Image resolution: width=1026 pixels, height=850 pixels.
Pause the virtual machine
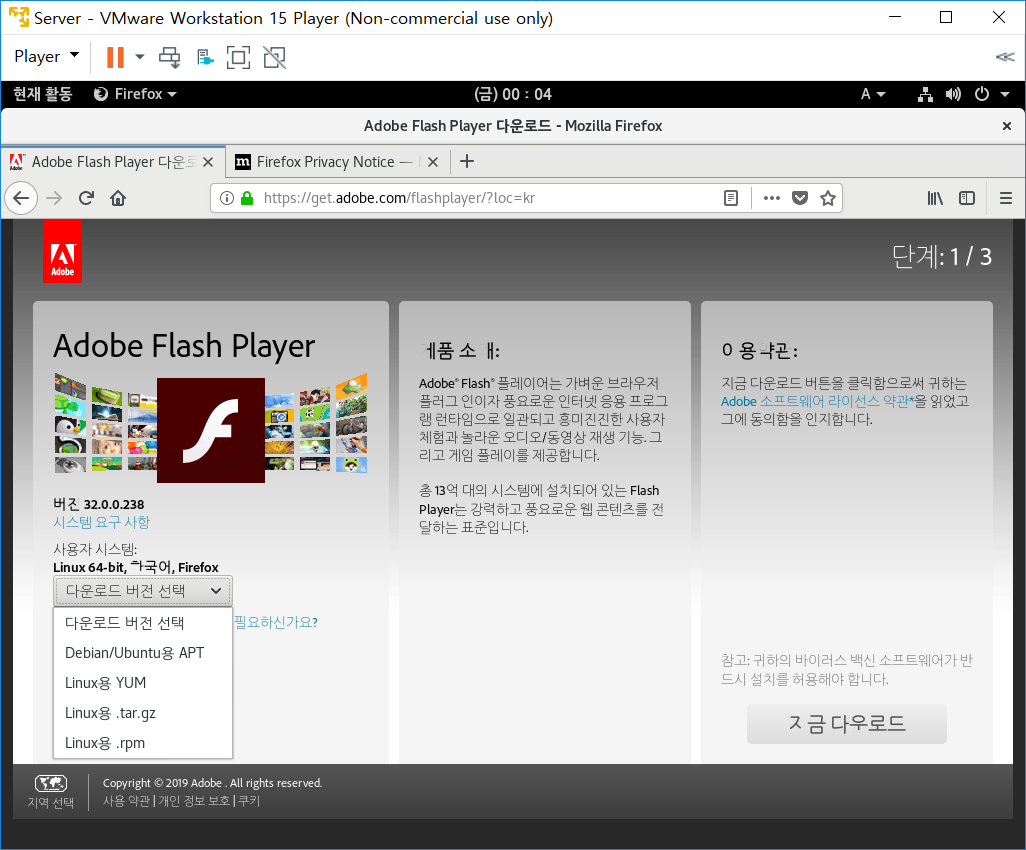point(115,57)
